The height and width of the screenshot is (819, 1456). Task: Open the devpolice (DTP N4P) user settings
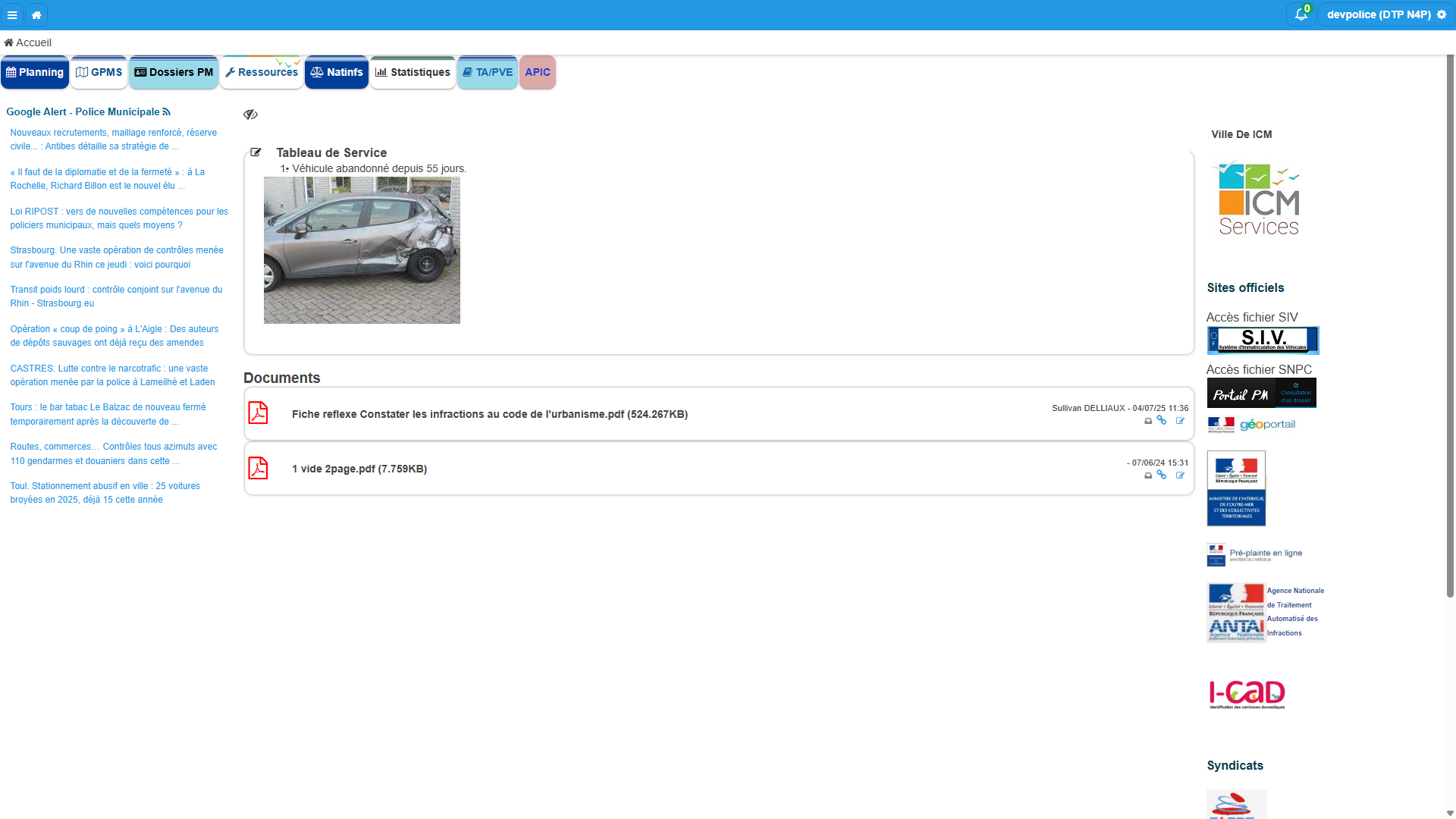click(1386, 14)
